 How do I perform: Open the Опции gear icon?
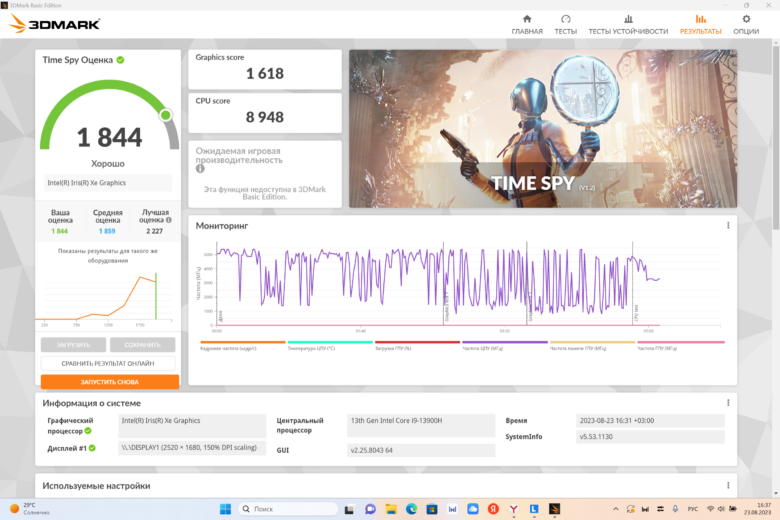(x=746, y=19)
